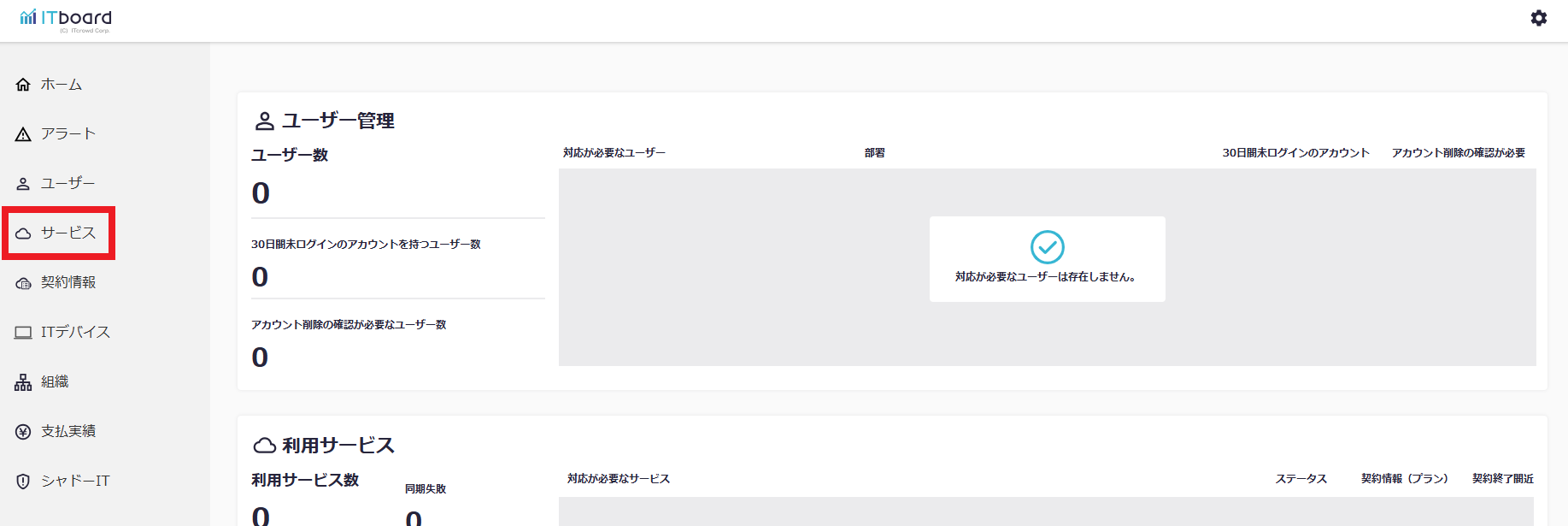Click the 対応が必要なユーザー column header
Image resolution: width=1568 pixels, height=526 pixels.
click(614, 153)
